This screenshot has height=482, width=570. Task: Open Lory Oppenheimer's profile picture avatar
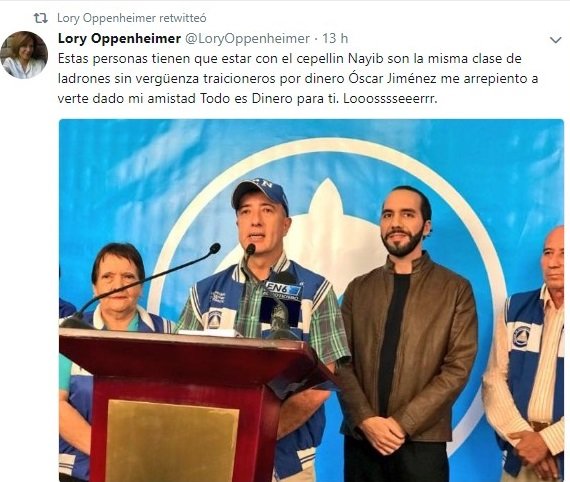[24, 55]
